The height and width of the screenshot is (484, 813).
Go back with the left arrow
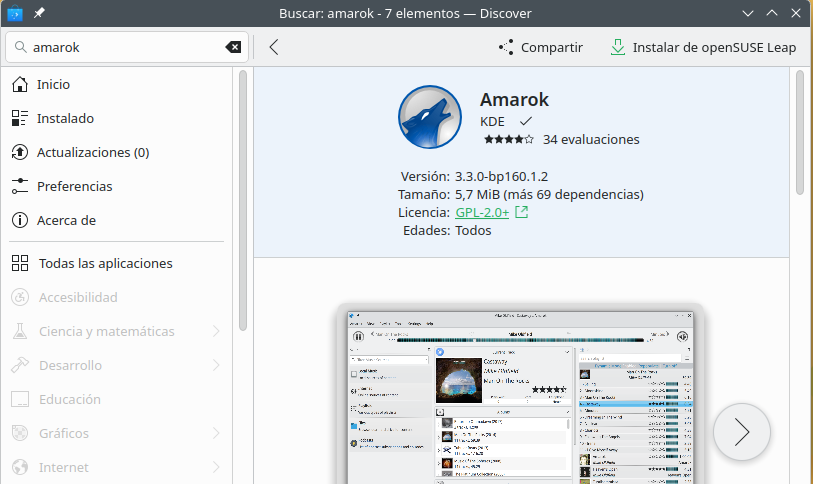(x=274, y=47)
